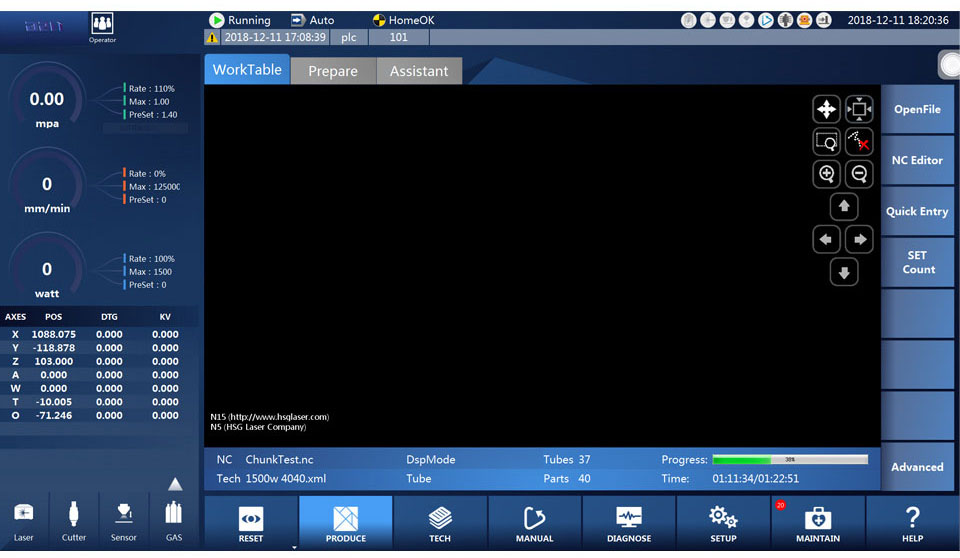This screenshot has width=960, height=558.
Task: Switch to the Assistant tab
Action: click(419, 71)
